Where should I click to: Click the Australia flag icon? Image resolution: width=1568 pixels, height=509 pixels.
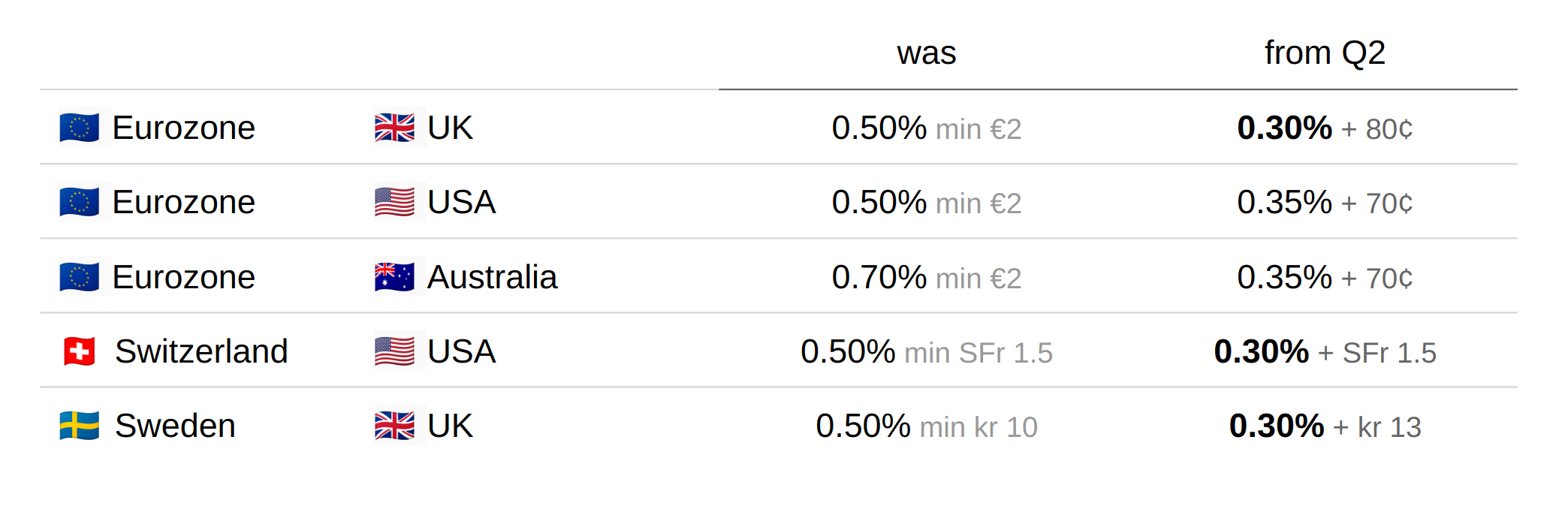(394, 277)
